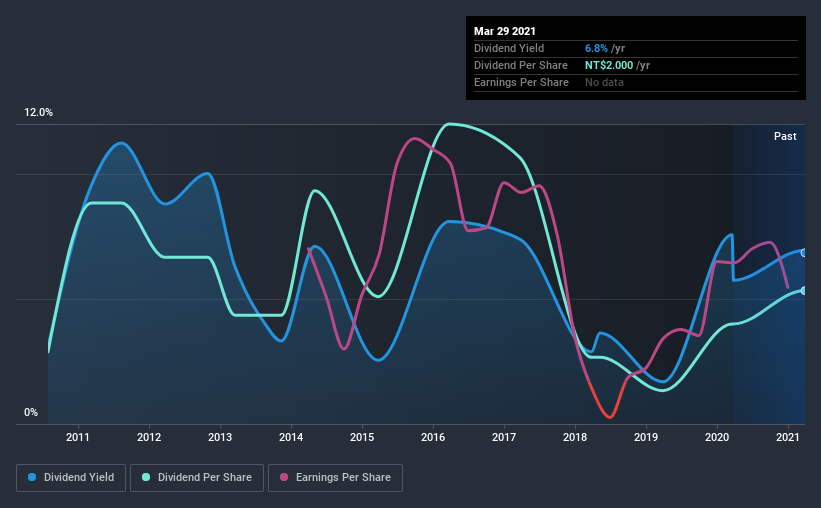This screenshot has width=821, height=508.
Task: Click the blue Dividend Yield endpoint marker
Action: click(x=803, y=253)
